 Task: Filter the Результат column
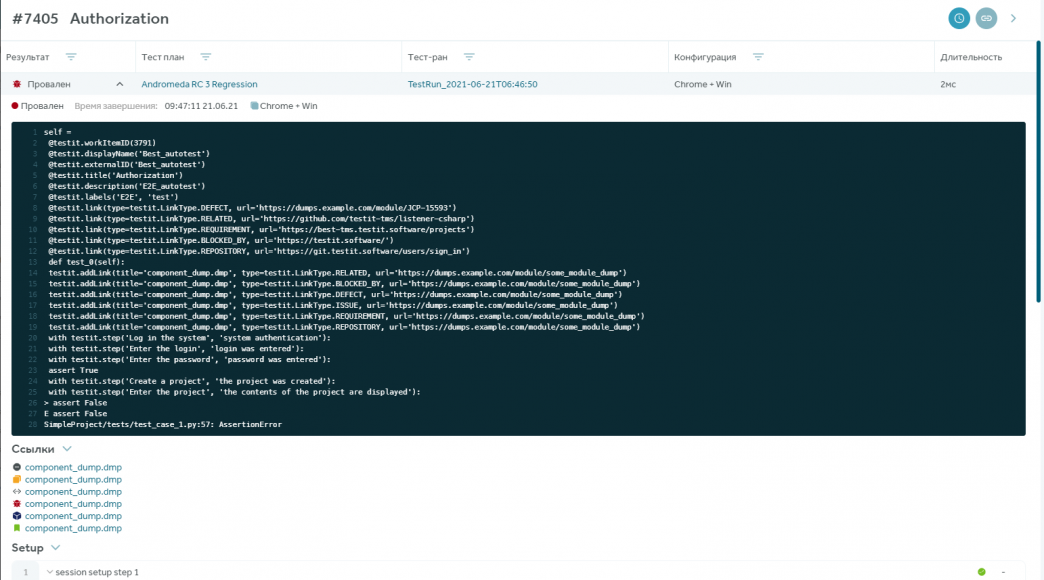[70, 57]
